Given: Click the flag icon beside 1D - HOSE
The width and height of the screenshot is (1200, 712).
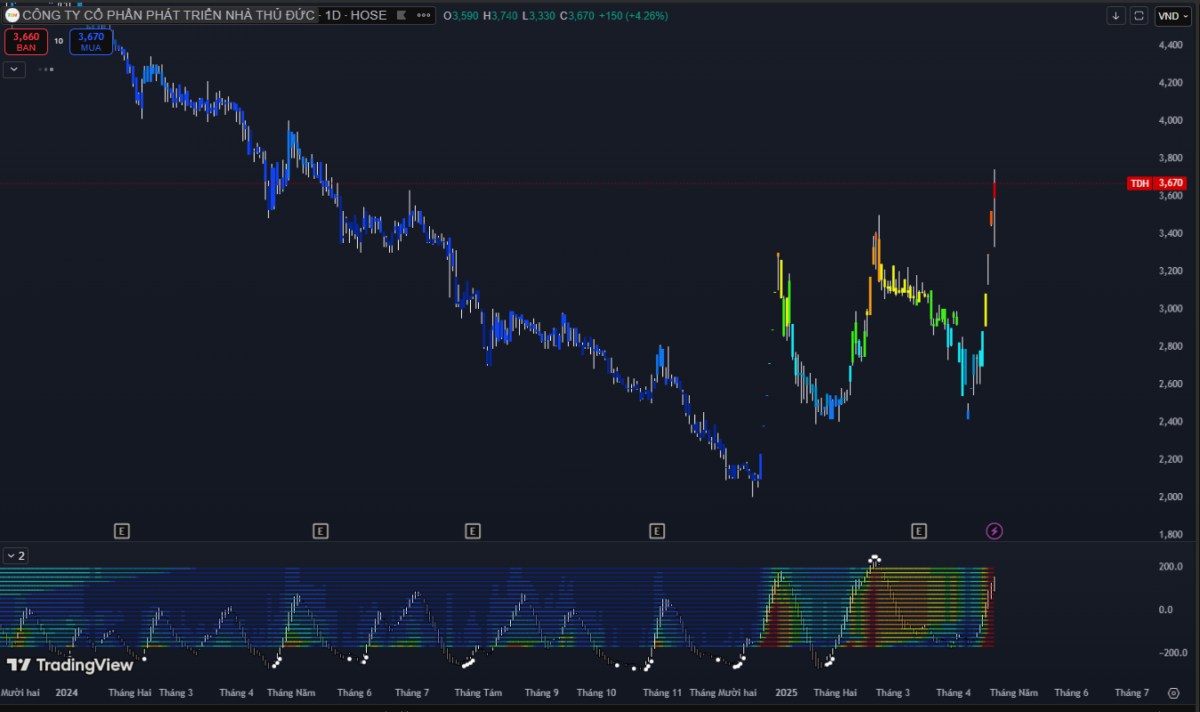Looking at the screenshot, I should 400,16.
